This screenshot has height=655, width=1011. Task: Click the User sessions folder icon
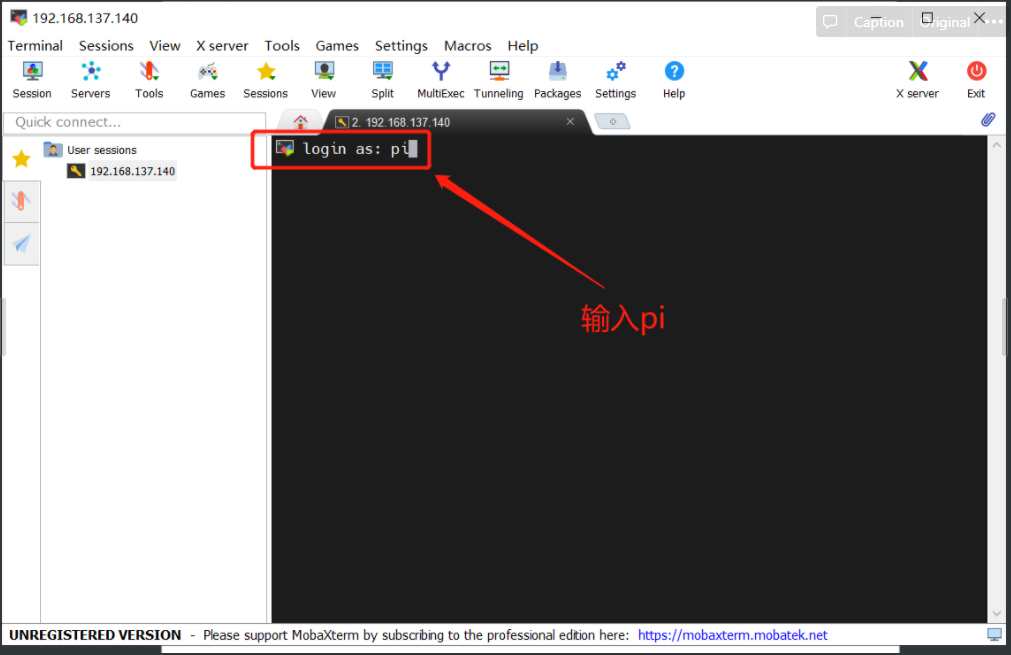(53, 150)
